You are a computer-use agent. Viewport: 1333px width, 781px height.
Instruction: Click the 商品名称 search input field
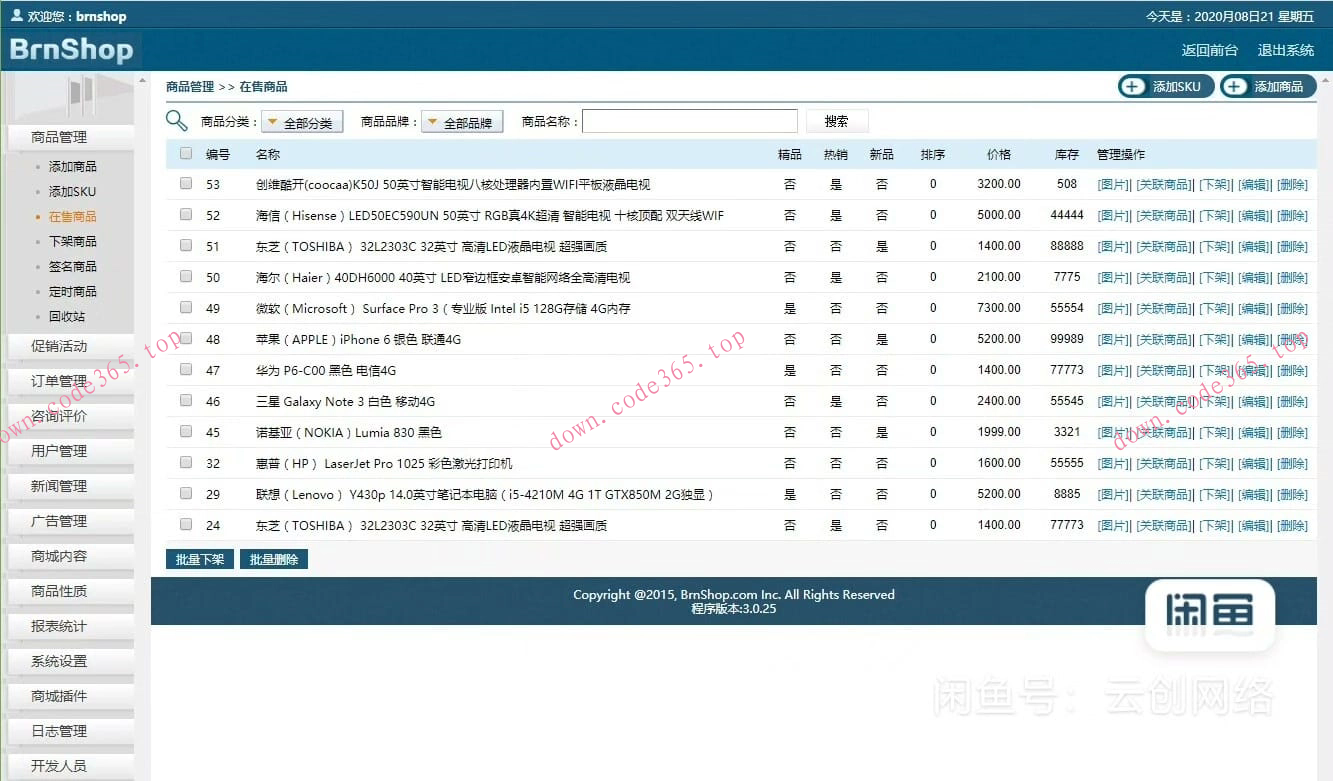coord(690,120)
